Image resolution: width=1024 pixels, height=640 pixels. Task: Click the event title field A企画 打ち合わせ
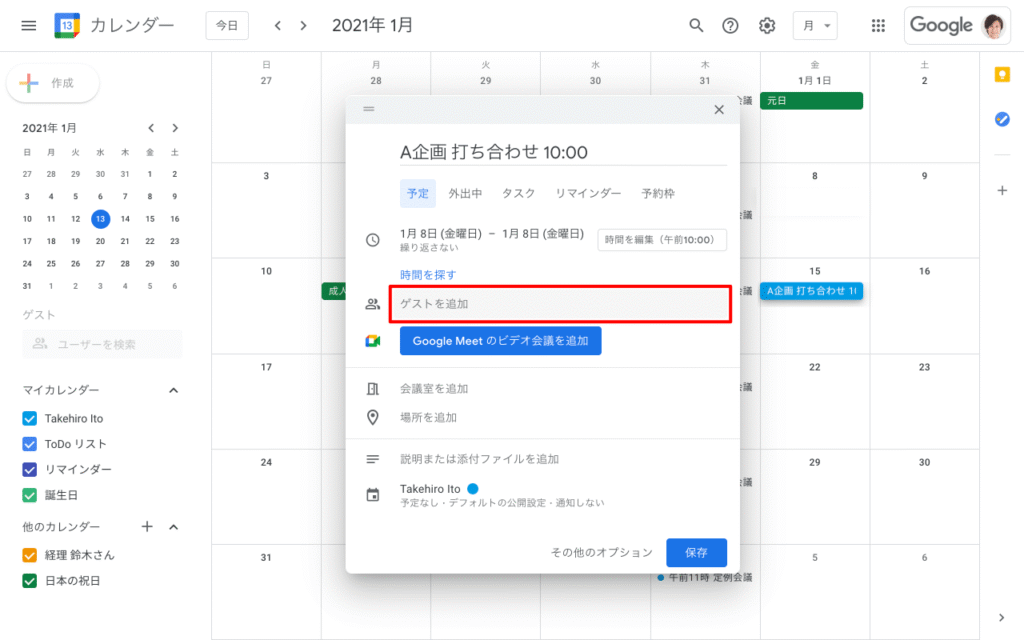pos(563,152)
